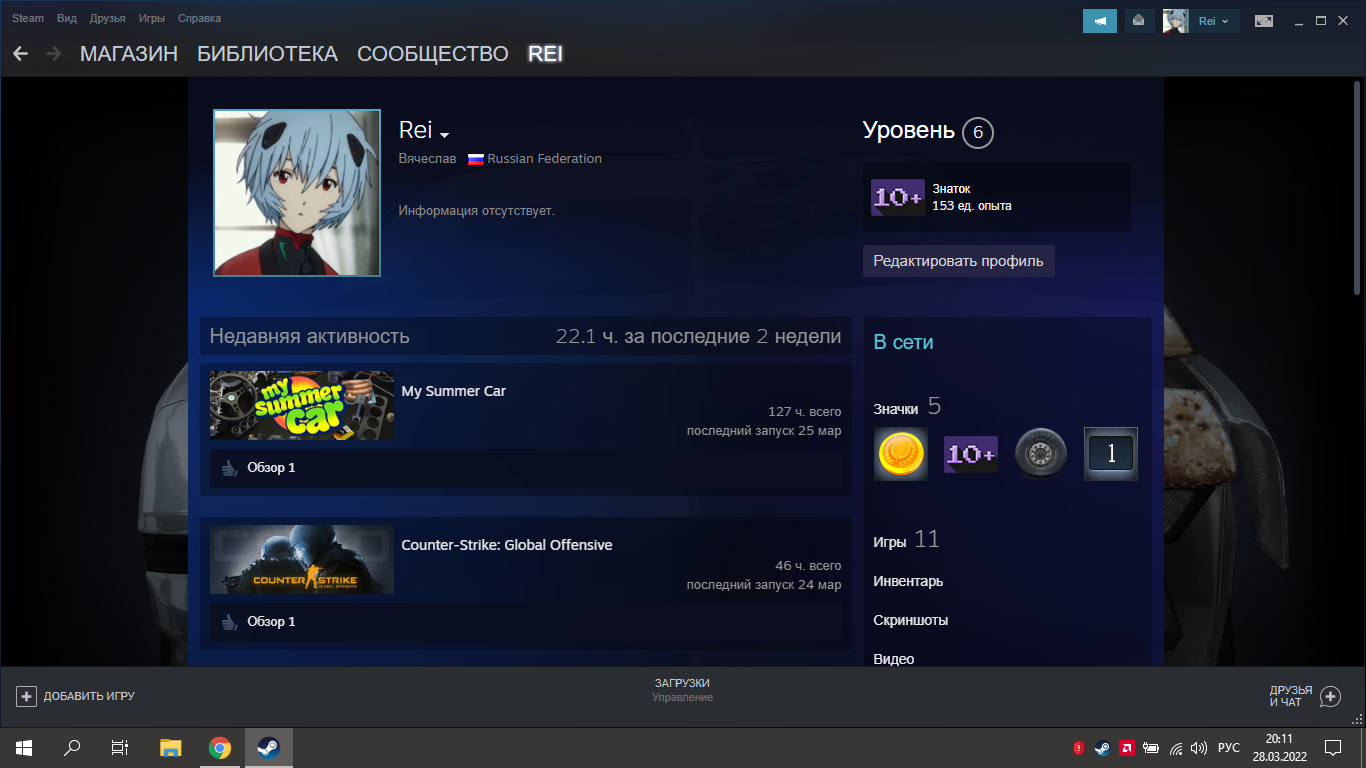Open the number 1 badge
The image size is (1366, 768).
(x=1111, y=454)
